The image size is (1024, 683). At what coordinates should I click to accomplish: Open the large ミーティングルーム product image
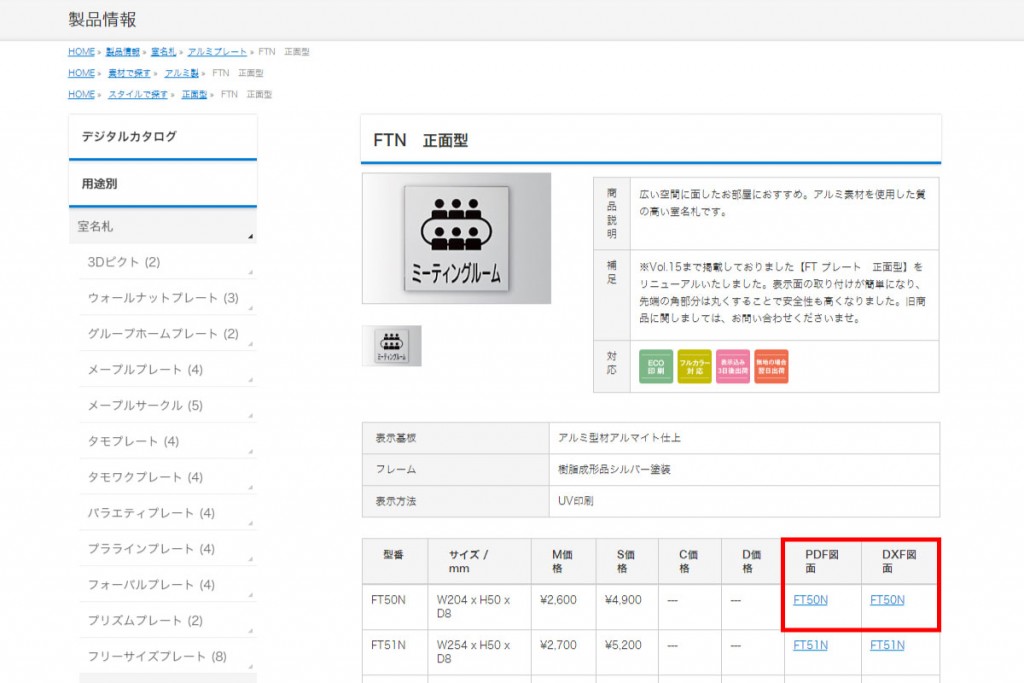[456, 238]
